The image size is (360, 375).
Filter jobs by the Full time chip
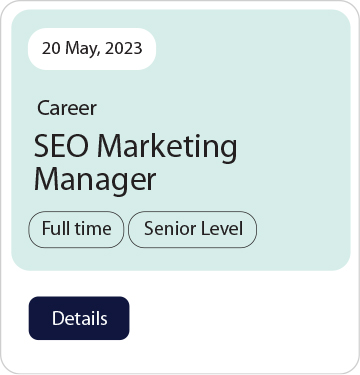76,229
